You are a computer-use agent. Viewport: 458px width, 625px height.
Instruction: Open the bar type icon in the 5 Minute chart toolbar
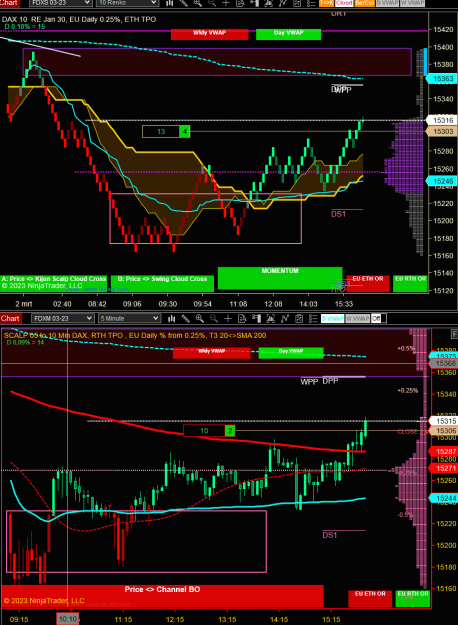click(172, 318)
